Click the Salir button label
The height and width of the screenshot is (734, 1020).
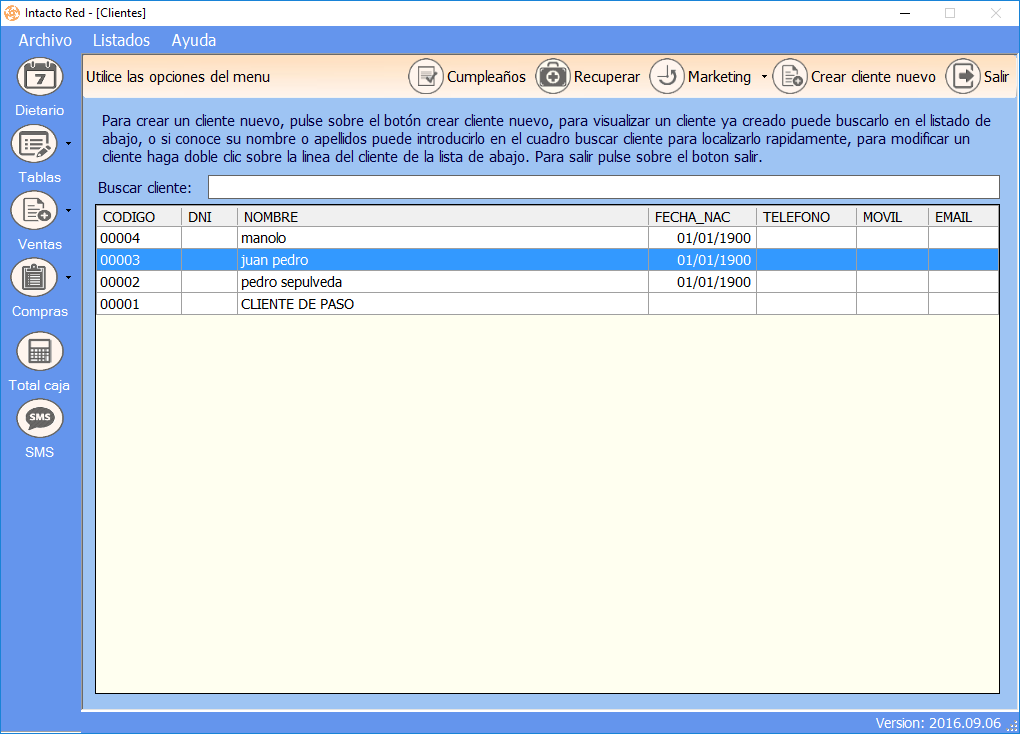(996, 77)
